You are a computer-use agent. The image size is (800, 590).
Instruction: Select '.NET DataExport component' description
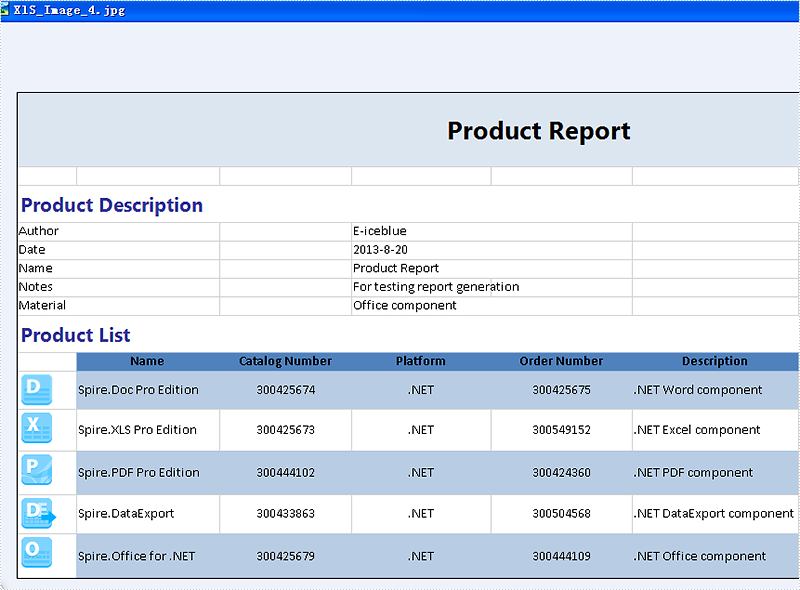[714, 513]
